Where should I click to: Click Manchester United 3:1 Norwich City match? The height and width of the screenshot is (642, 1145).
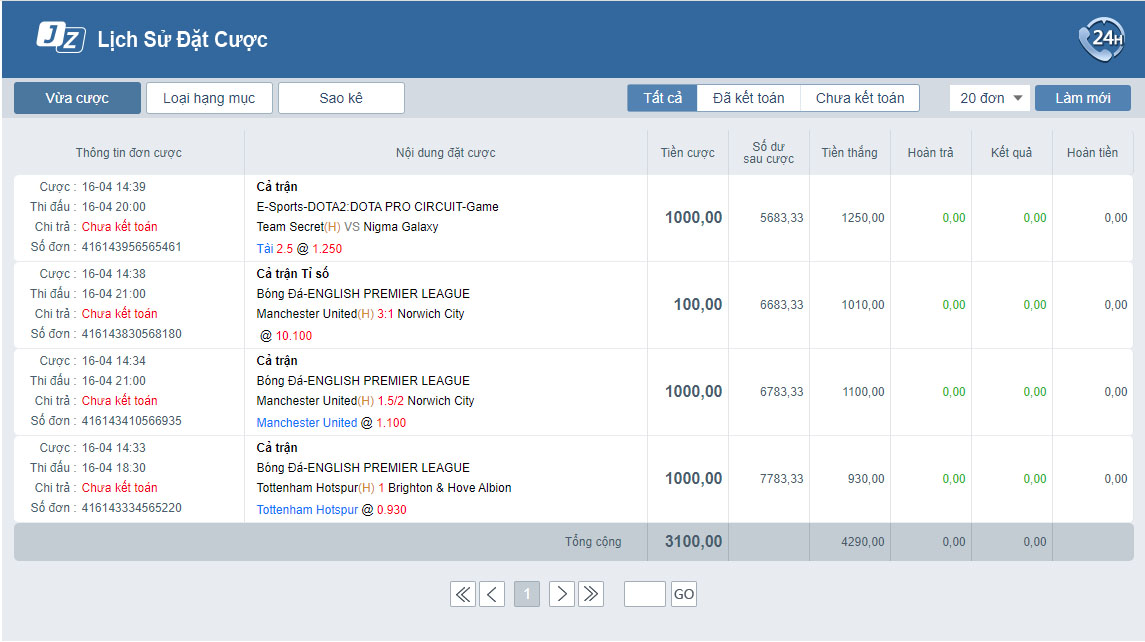pos(361,314)
